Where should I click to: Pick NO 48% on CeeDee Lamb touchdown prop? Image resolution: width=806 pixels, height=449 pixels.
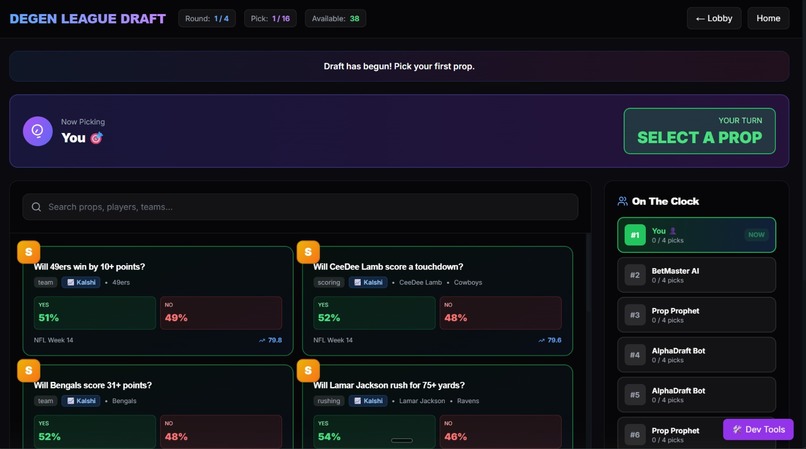[501, 313]
